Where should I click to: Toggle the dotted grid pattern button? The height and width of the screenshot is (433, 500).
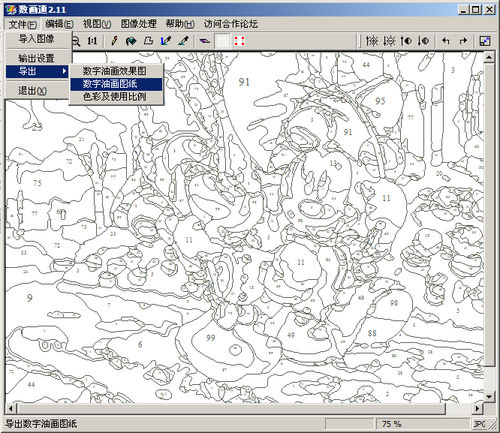click(222, 41)
